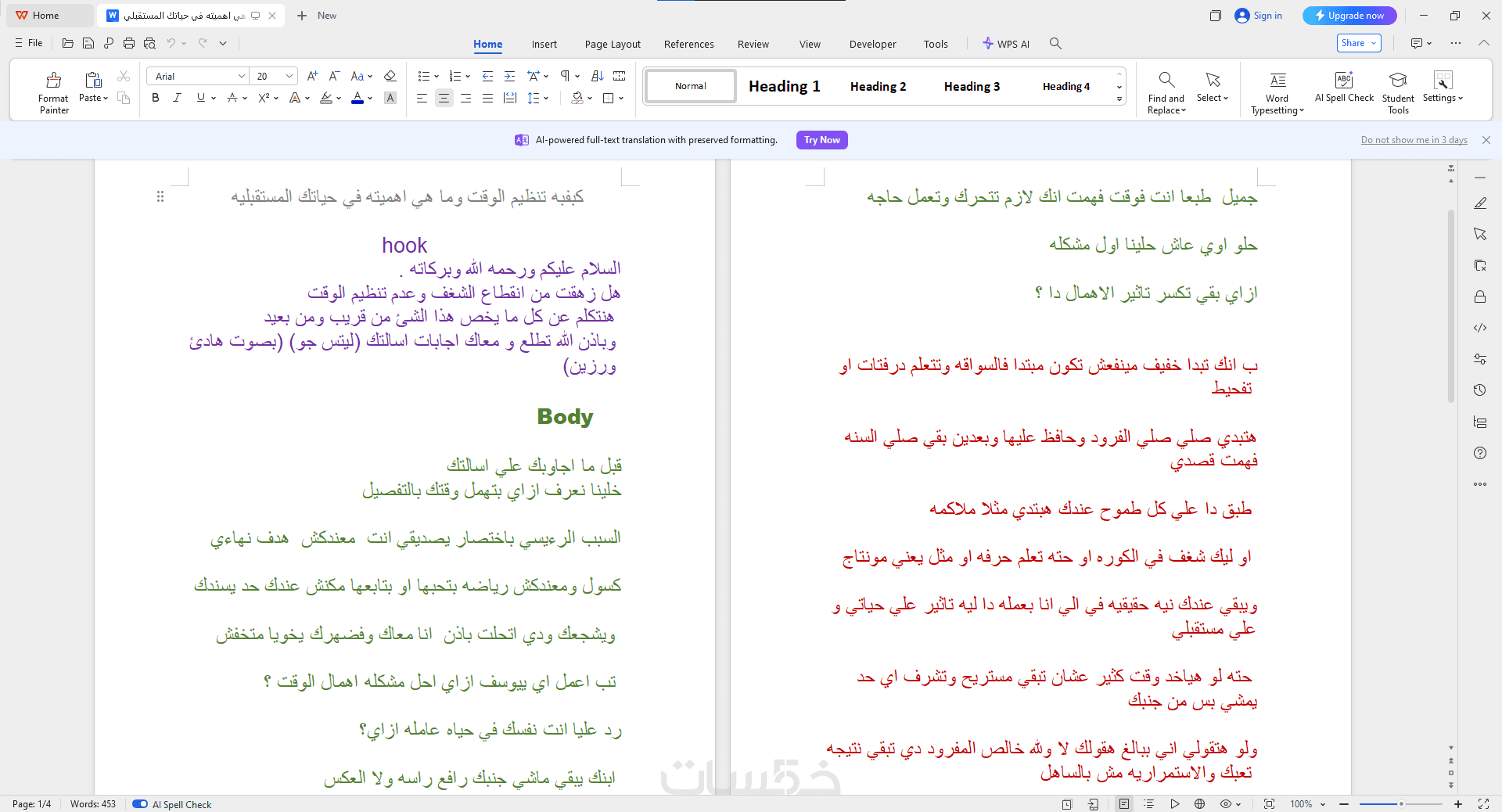This screenshot has width=1502, height=812.
Task: Click Sign in
Action: [1259, 16]
